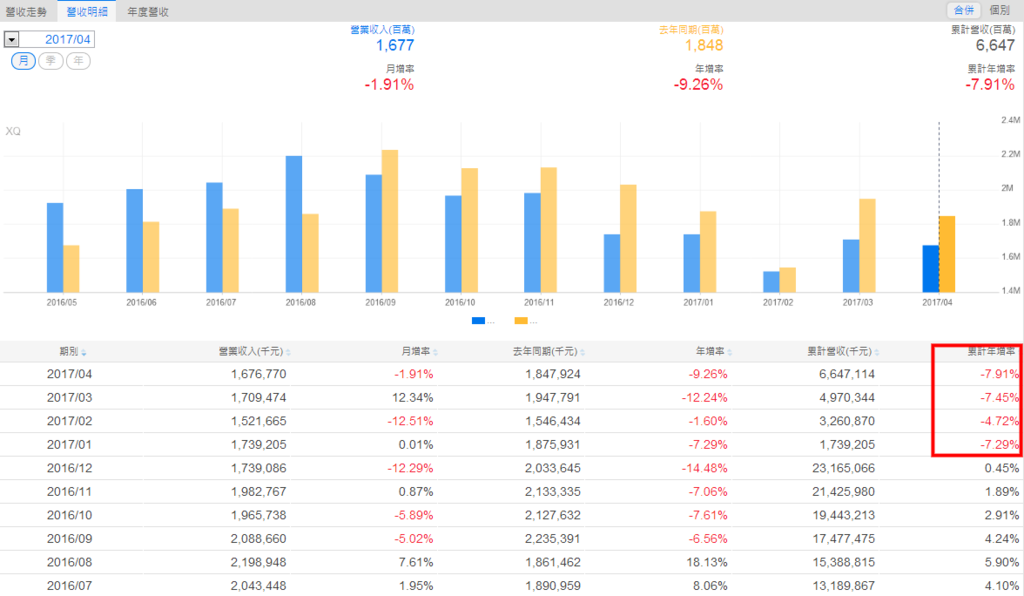Click the blue revenue bar for 2017/02
Viewport: 1024px width, 596px height.
(771, 282)
